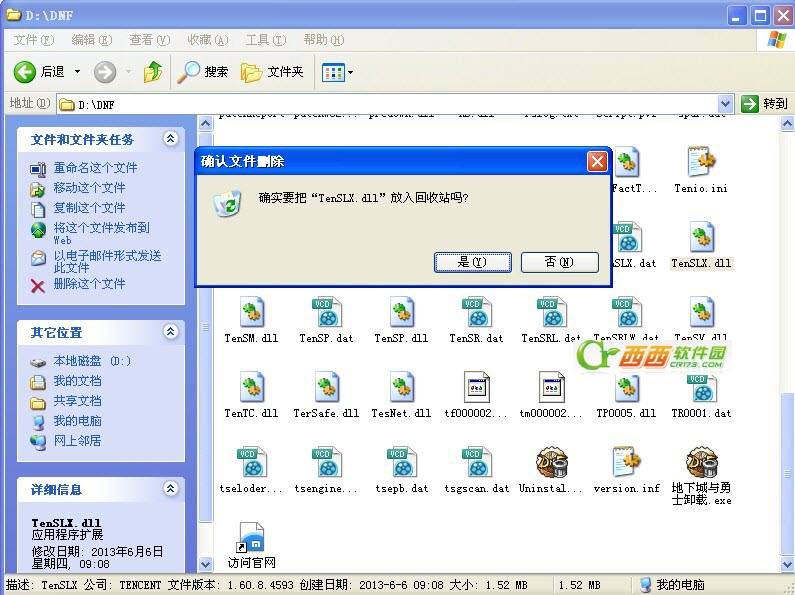Click file list scrollbar down arrow

(x=786, y=564)
